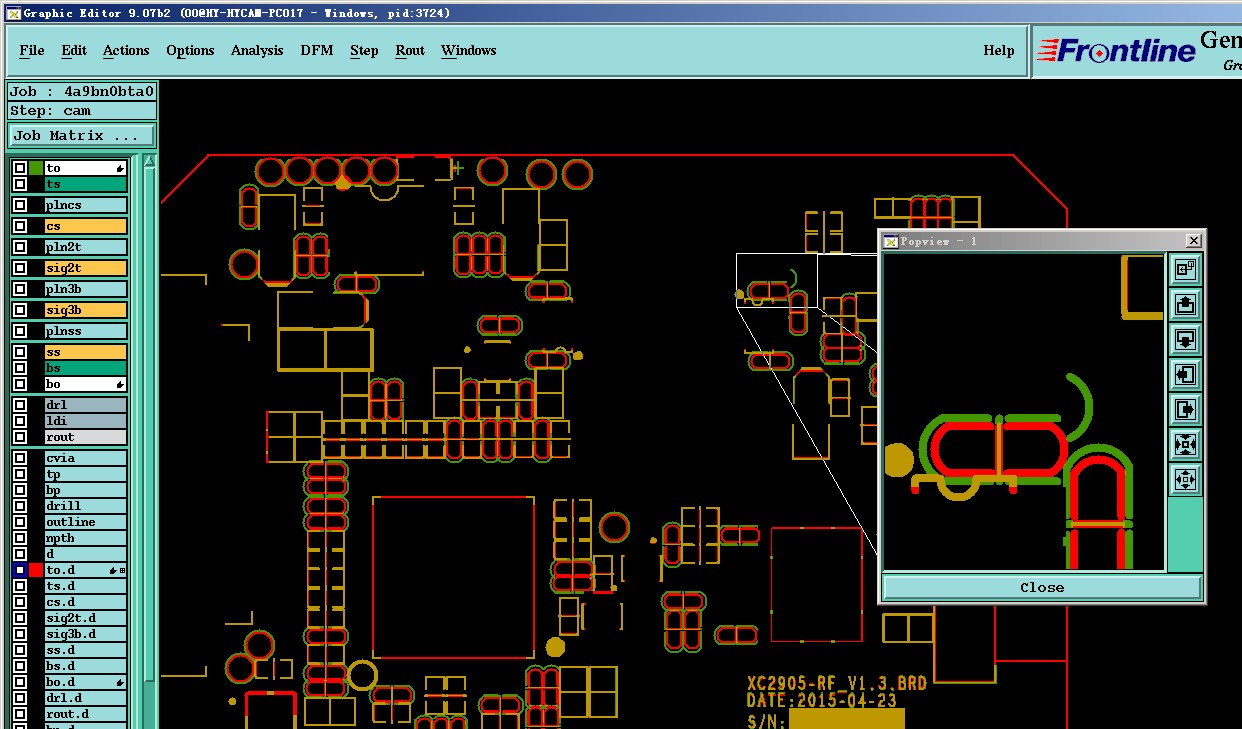Click Close in the Popview window
1242x729 pixels.
[1042, 587]
